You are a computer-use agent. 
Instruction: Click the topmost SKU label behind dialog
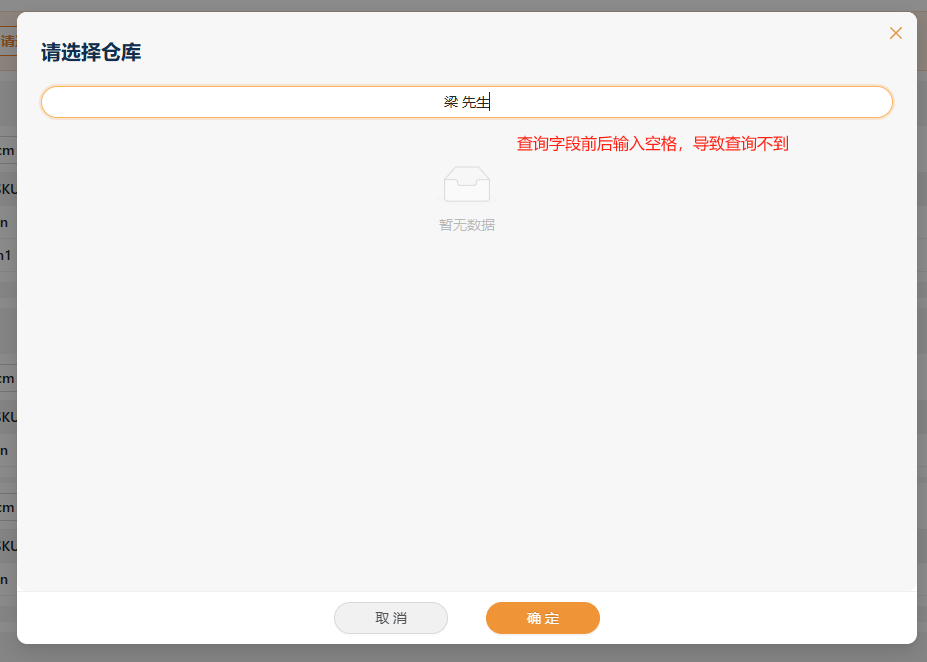coord(7,188)
